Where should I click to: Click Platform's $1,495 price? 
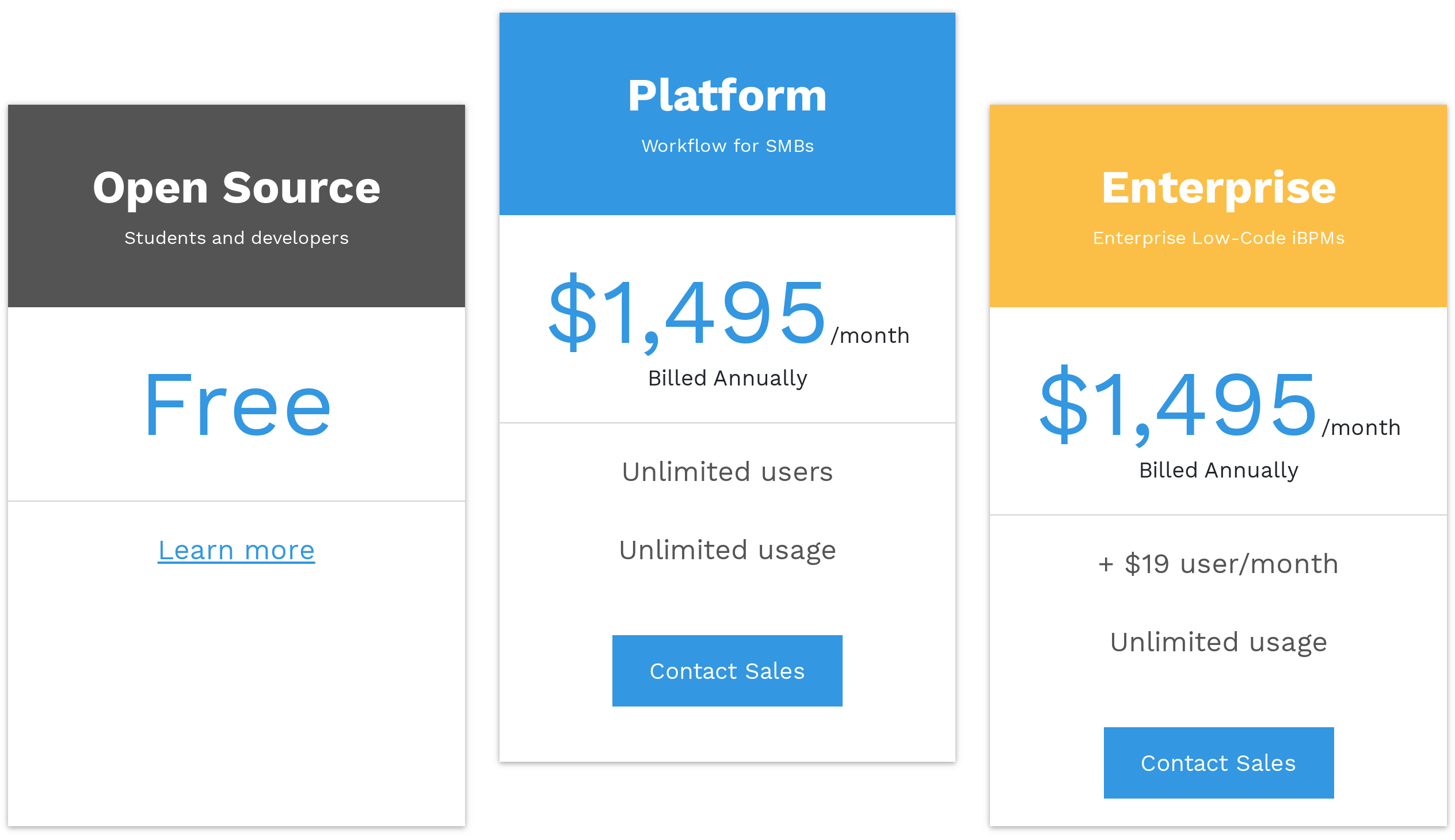pos(685,313)
